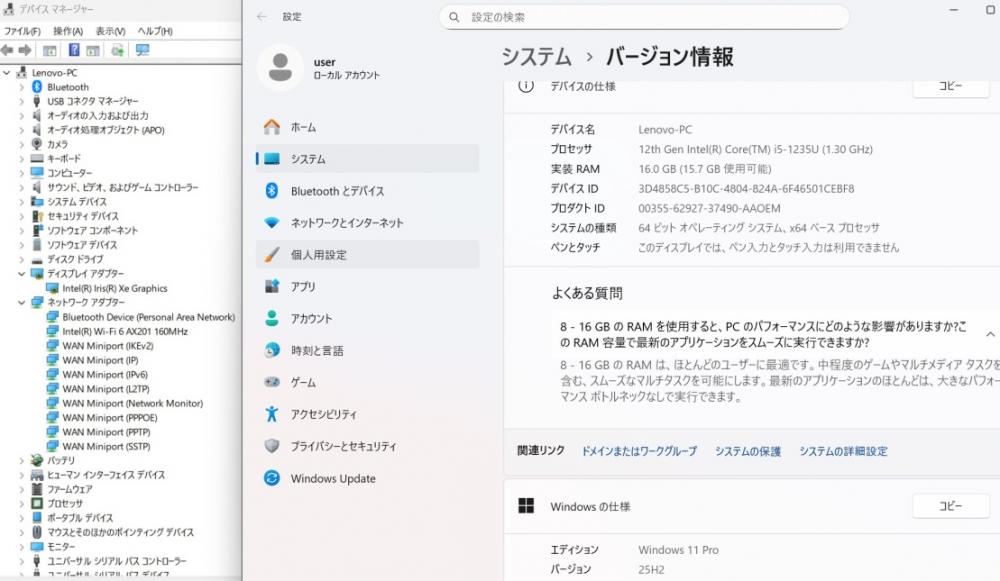
Task: Open ドメインまたはワークグループ link
Action: [639, 451]
